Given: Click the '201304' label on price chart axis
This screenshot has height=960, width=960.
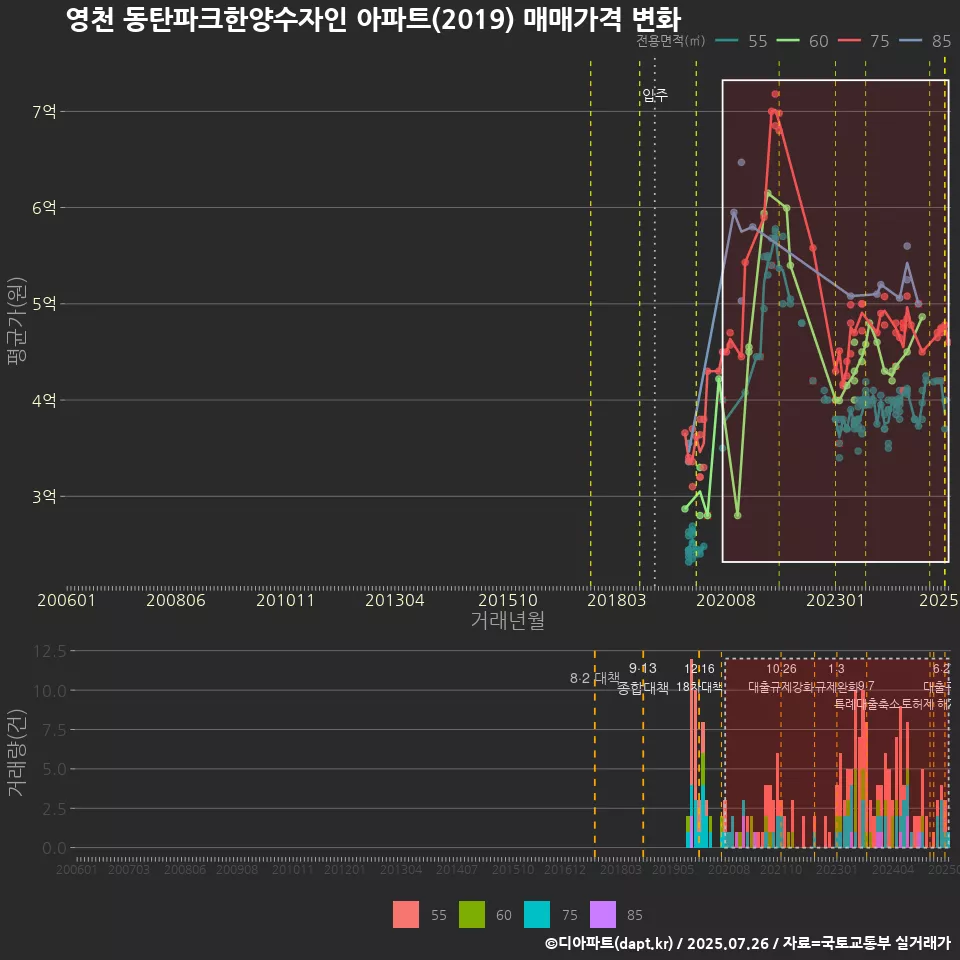Looking at the screenshot, I should pos(395,600).
